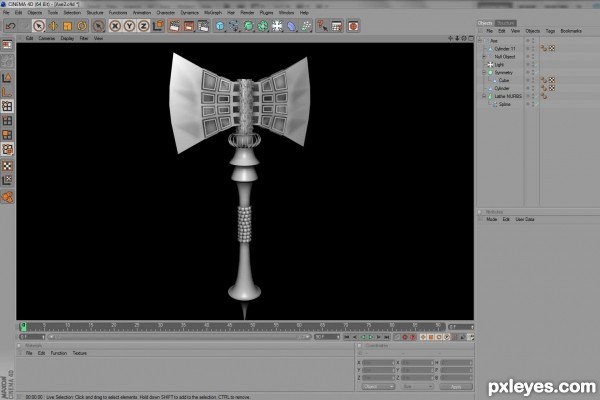Open the Size mode dropdown

[x=417, y=387]
